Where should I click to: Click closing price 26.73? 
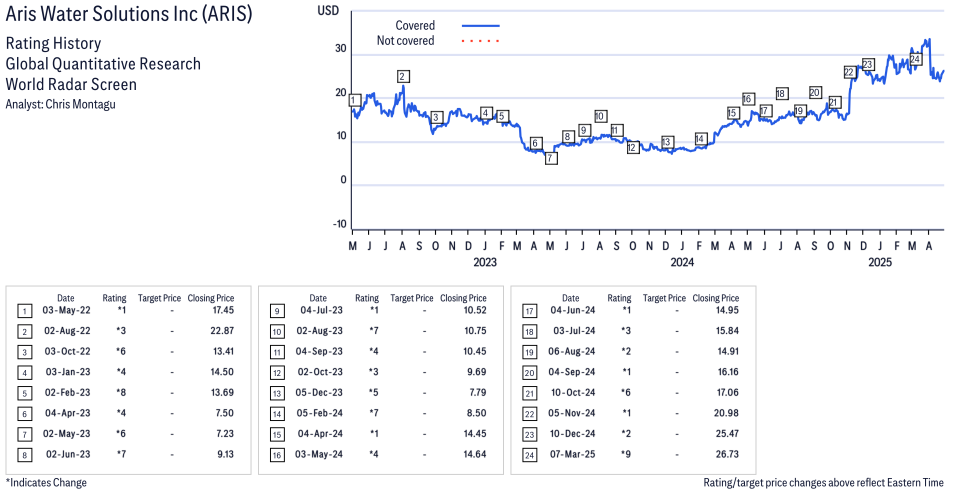(x=727, y=454)
